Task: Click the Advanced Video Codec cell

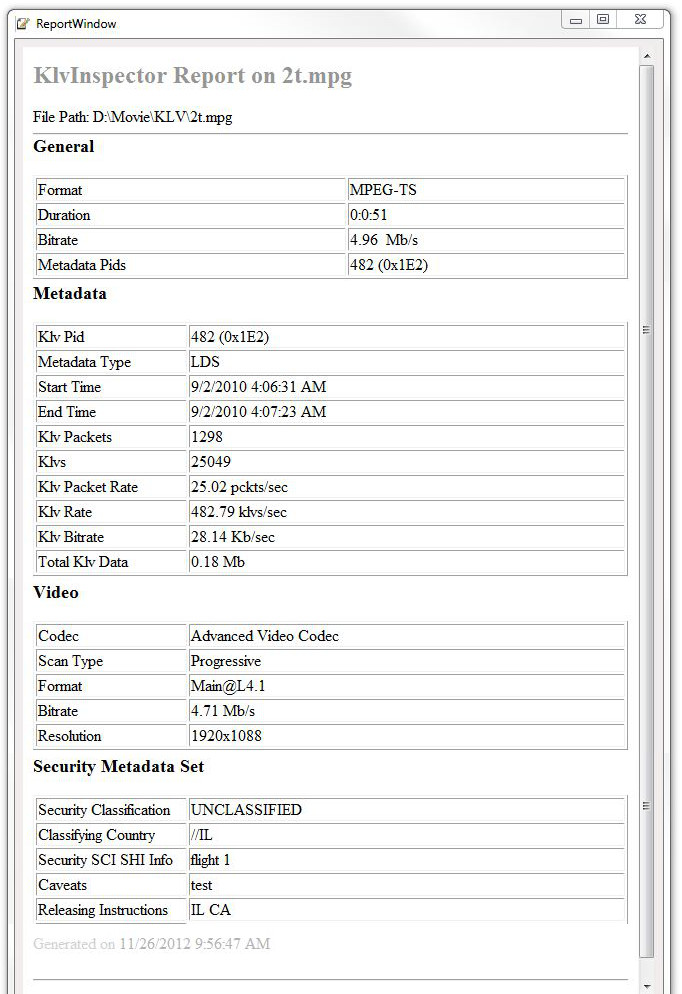Action: click(265, 636)
